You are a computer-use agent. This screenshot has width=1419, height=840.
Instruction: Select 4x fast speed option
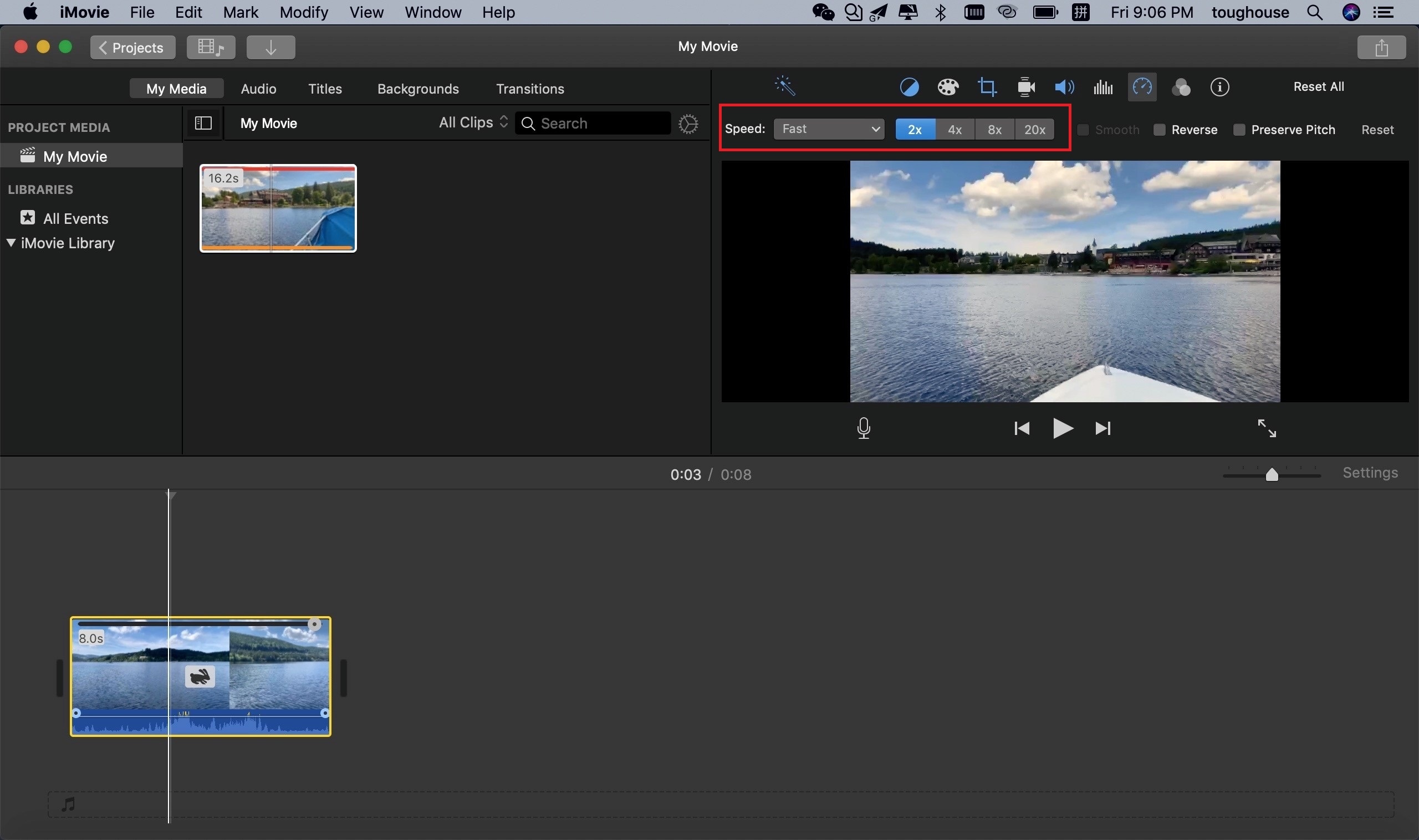pos(955,128)
